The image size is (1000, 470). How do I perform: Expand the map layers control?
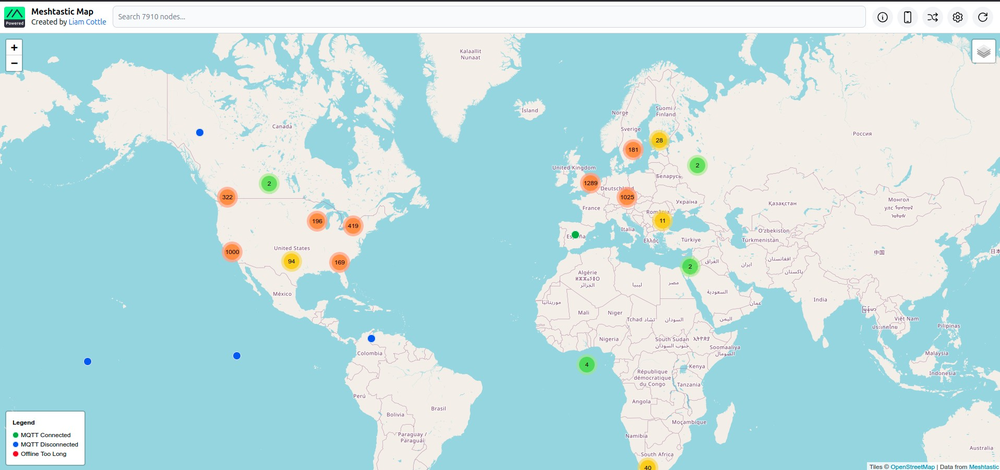984,51
